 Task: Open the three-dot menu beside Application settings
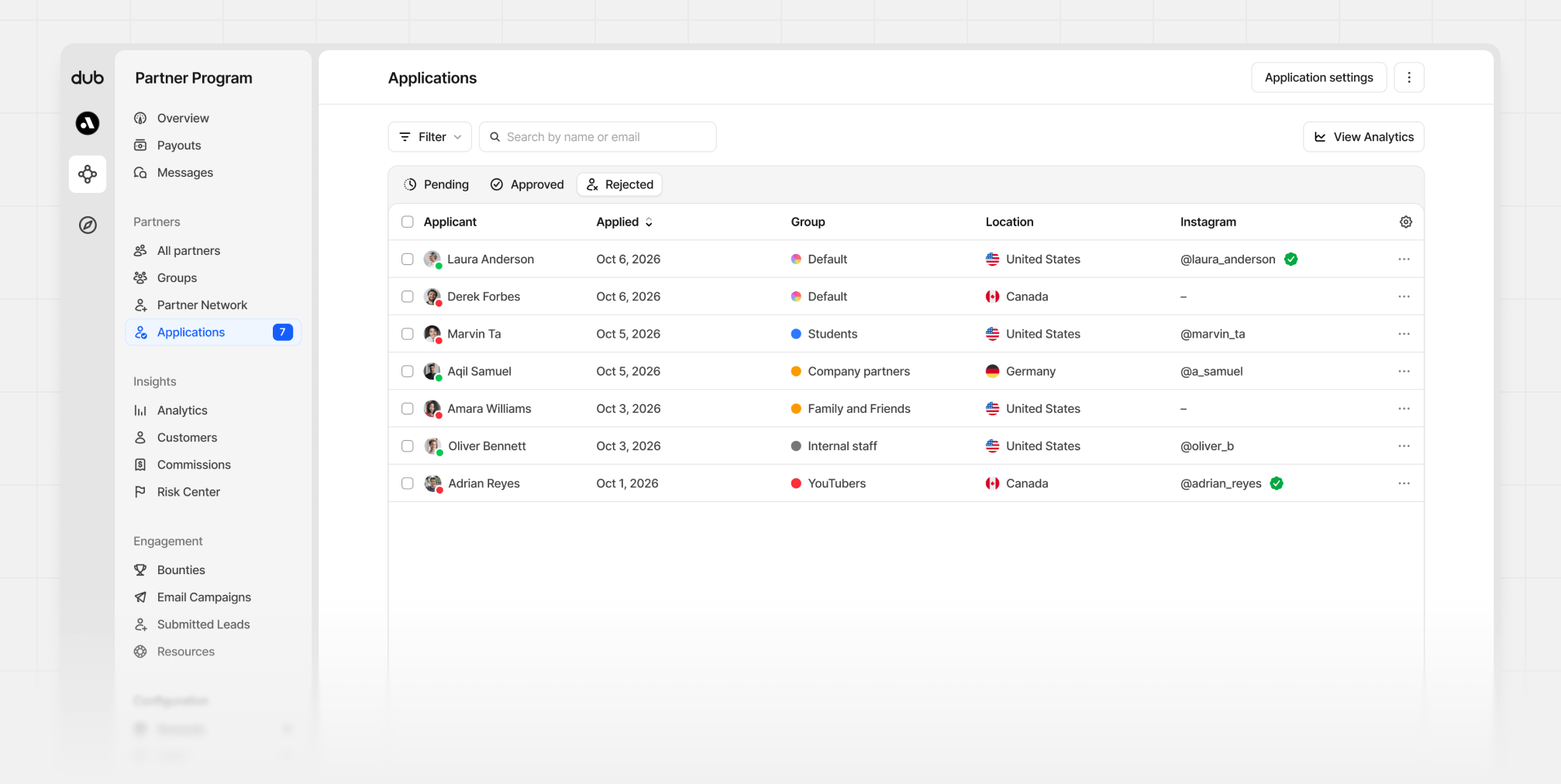coord(1408,77)
